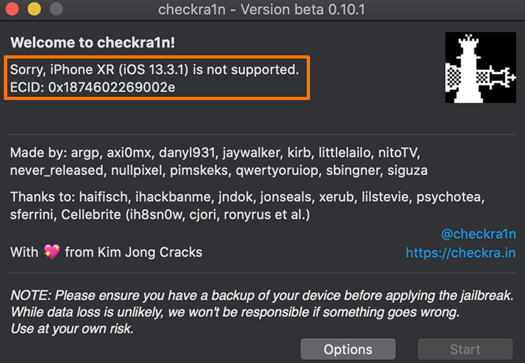Click the disabled Start button

coord(465,349)
